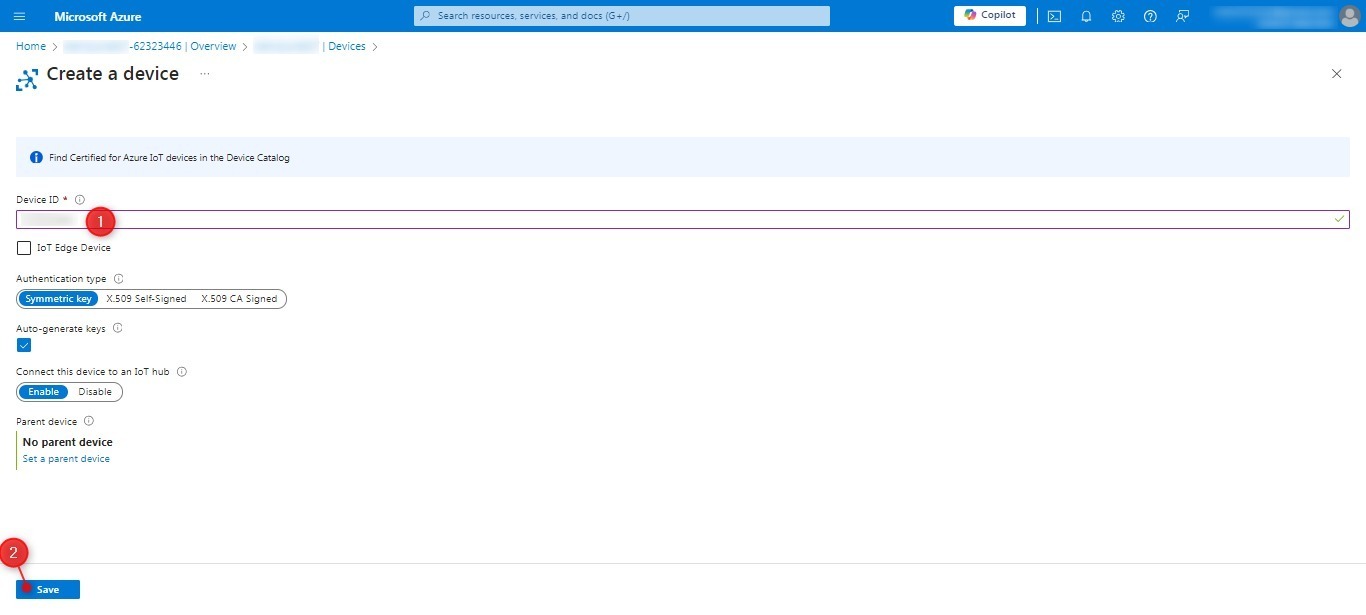Click the Copilot button
1366x615 pixels.
(990, 15)
